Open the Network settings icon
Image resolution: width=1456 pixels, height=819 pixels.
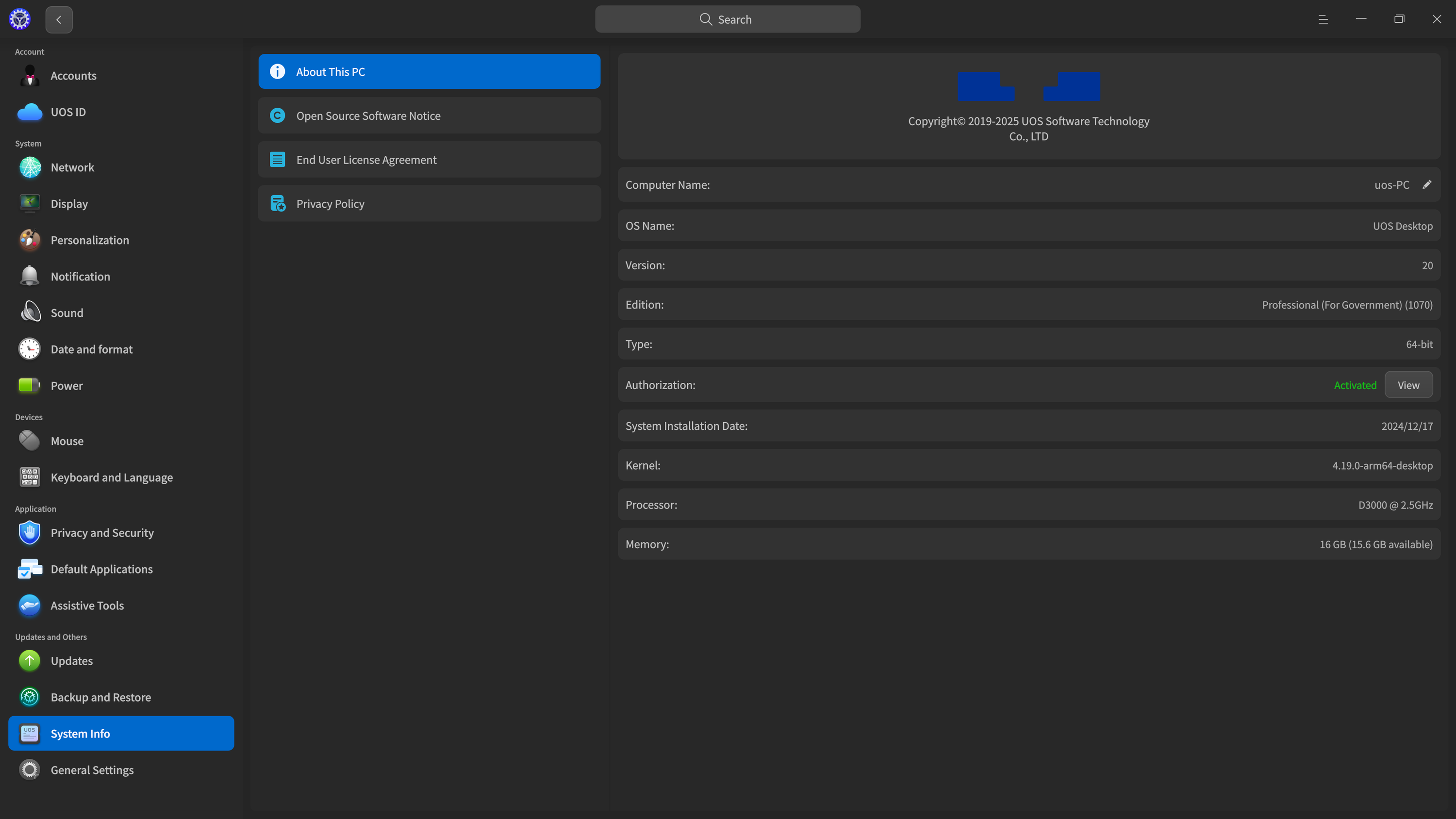[x=30, y=167]
